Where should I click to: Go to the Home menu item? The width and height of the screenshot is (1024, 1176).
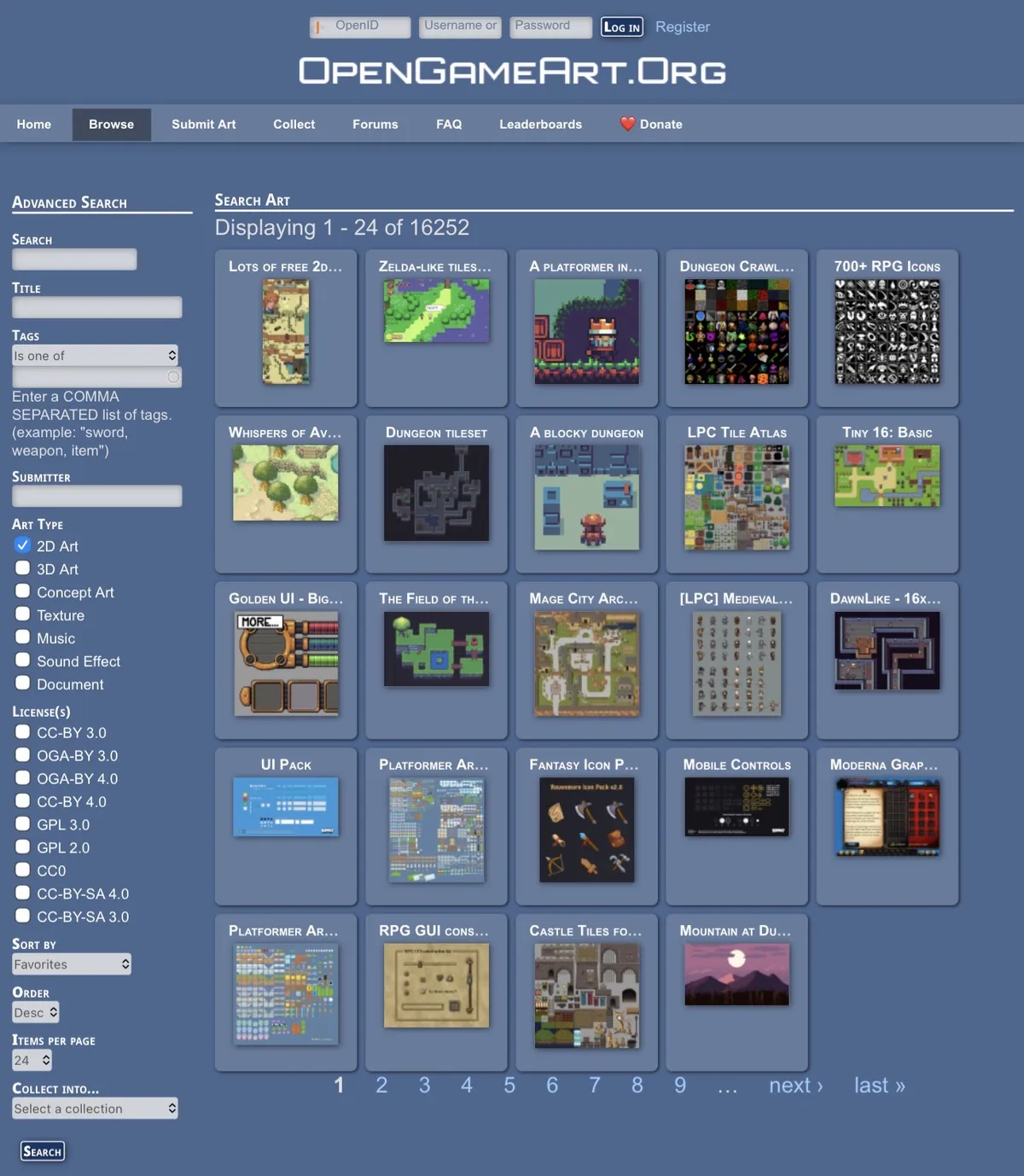(34, 124)
